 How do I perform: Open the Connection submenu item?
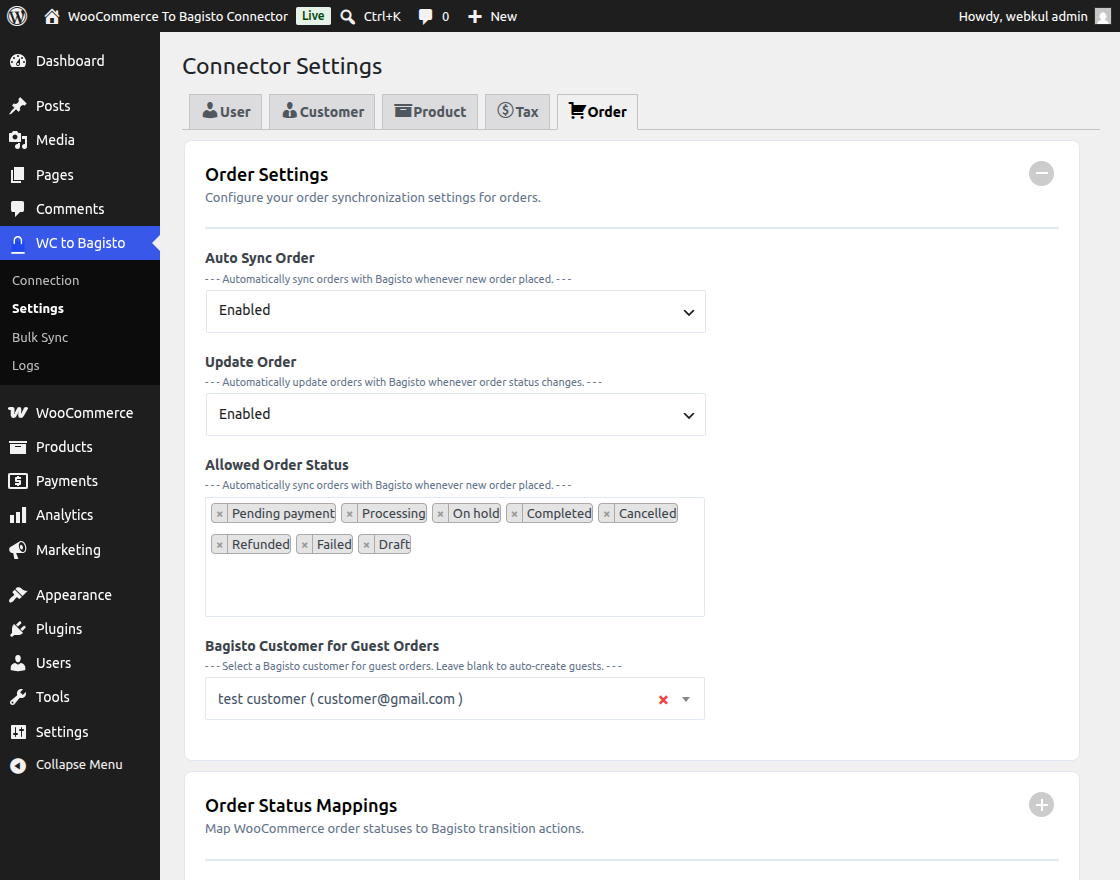coord(46,281)
